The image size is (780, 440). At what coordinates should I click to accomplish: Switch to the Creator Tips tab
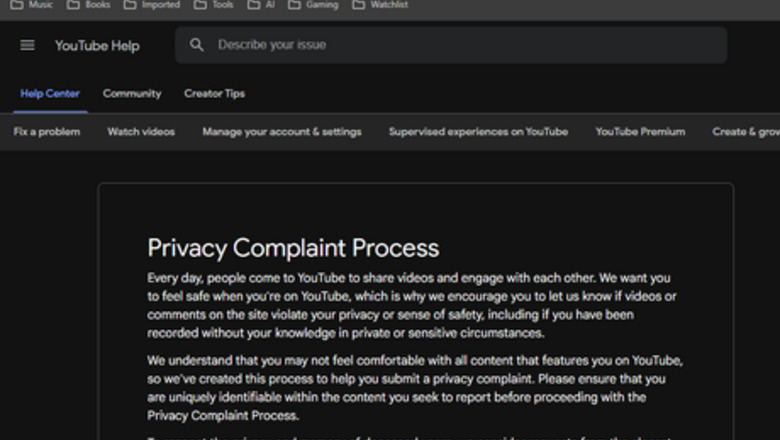pos(214,94)
